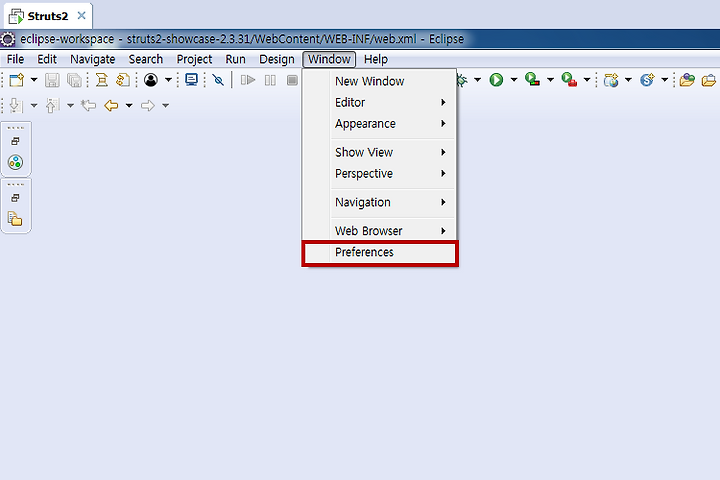Click the Previous Annotation up arrow icon

click(51, 106)
